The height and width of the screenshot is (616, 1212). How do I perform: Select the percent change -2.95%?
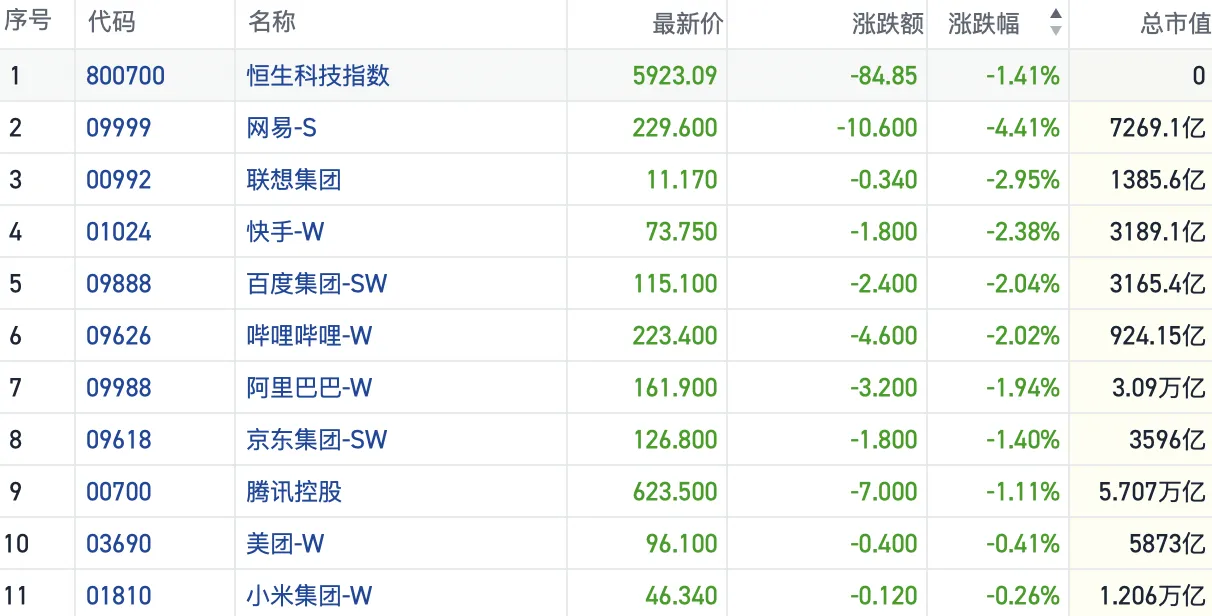[x=1022, y=180]
